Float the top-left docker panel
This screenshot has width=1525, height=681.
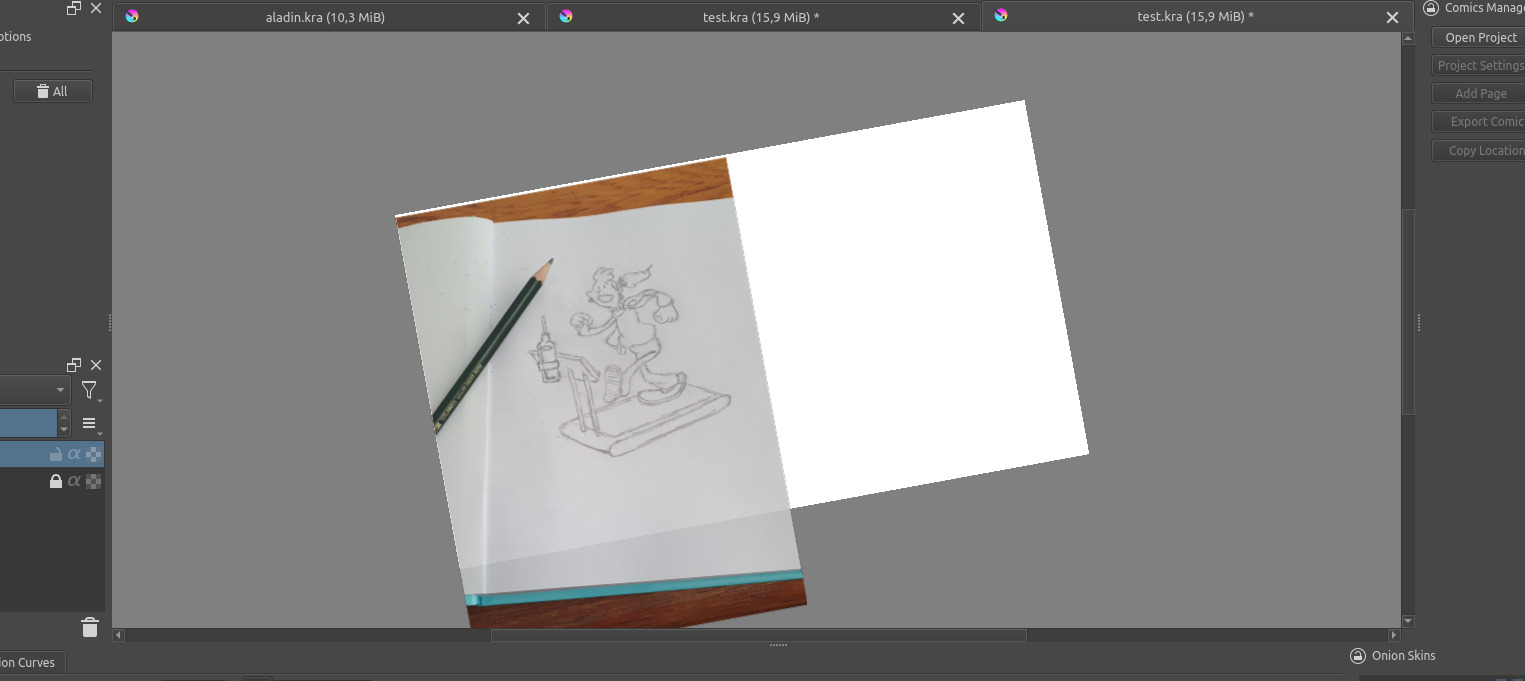coord(74,8)
